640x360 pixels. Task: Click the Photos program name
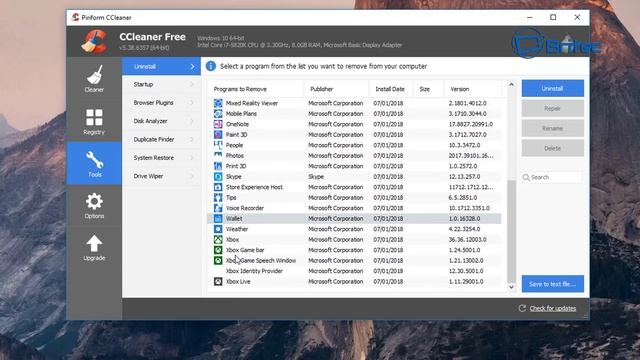pos(235,156)
